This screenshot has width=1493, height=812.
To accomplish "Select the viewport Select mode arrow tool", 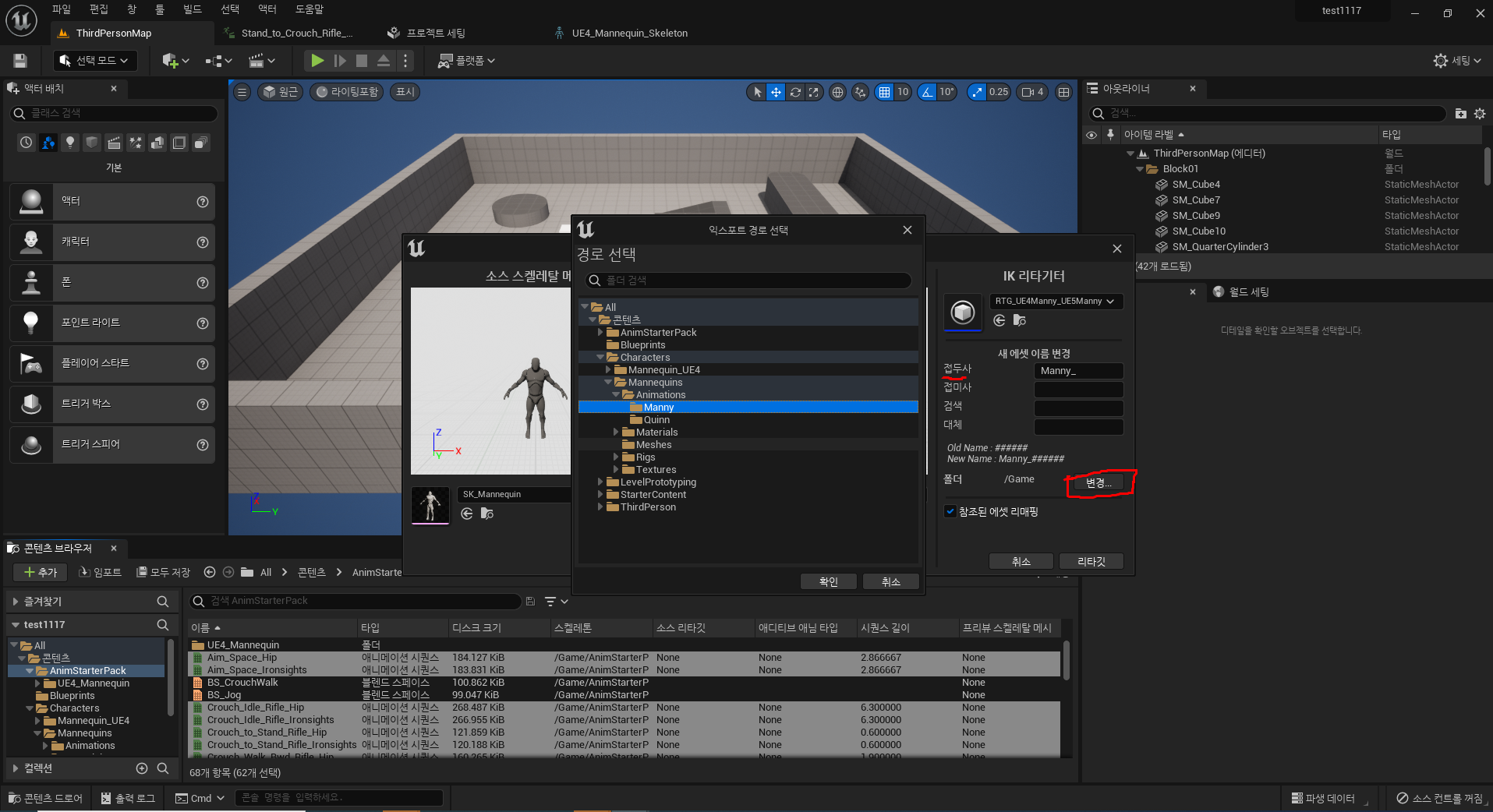I will (757, 92).
